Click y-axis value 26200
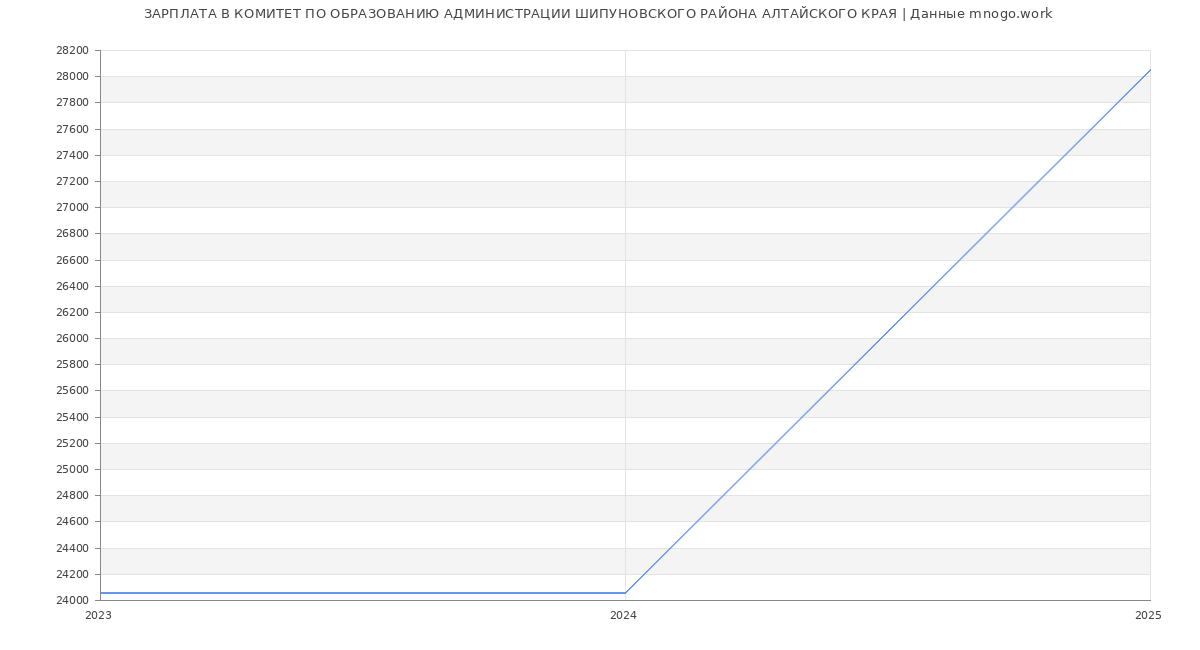Screen dimensions: 1200x650 coord(72,312)
